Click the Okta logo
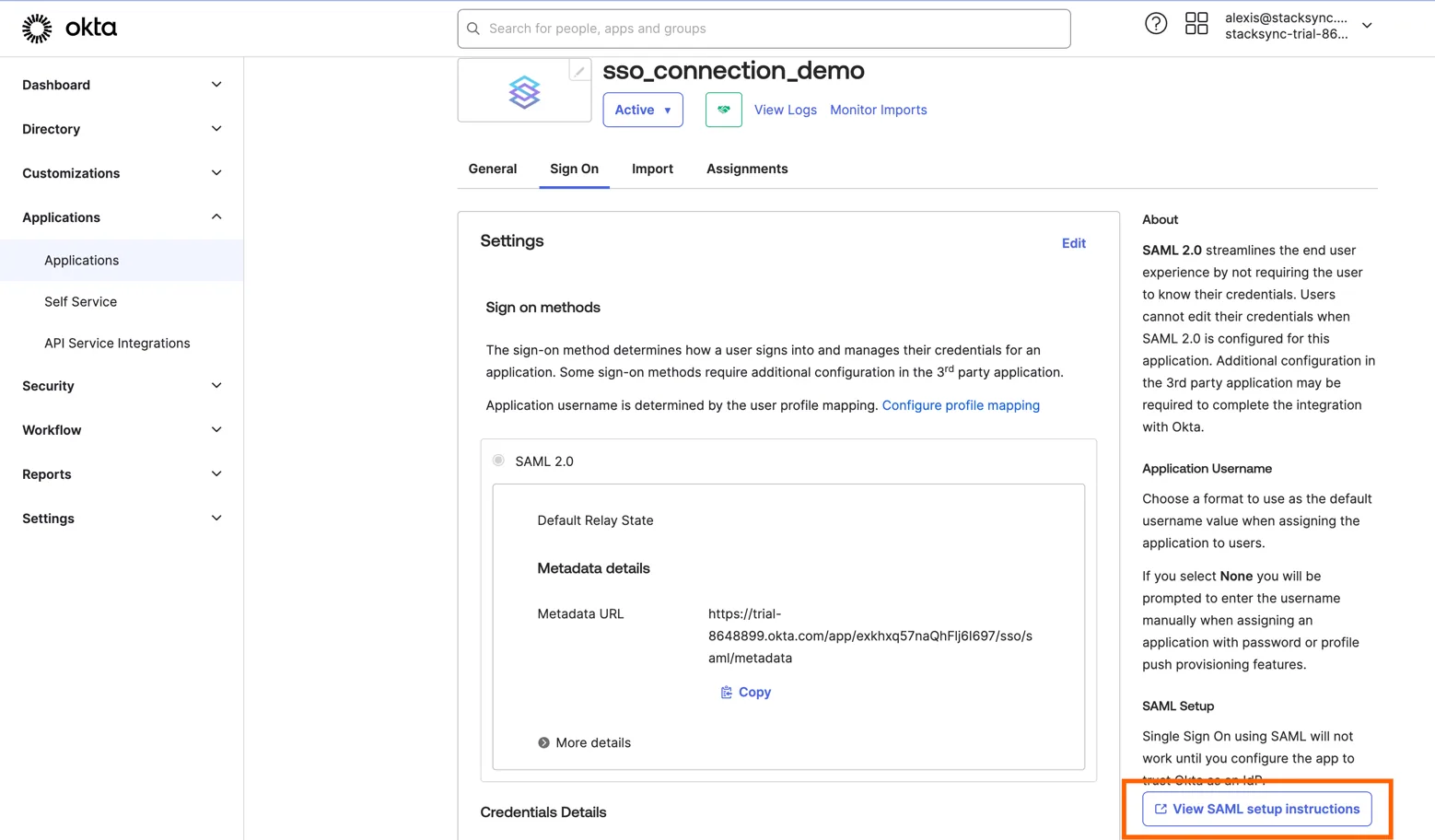The height and width of the screenshot is (840, 1435). click(69, 28)
